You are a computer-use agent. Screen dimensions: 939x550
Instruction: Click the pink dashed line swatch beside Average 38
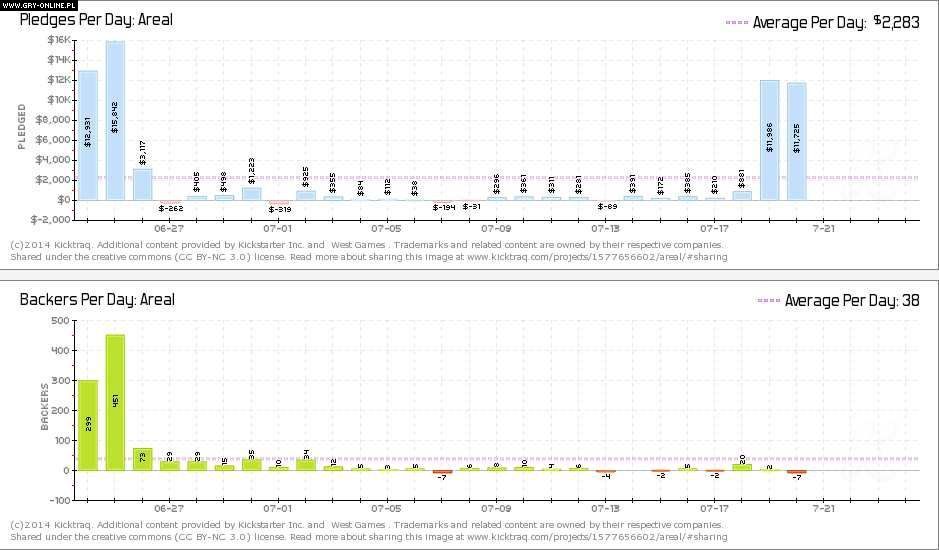[768, 300]
